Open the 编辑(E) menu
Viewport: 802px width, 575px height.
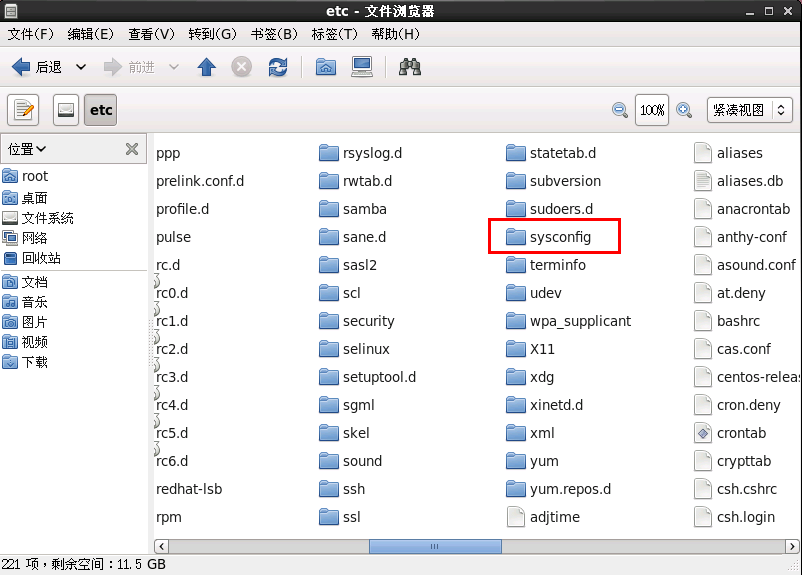tap(91, 34)
